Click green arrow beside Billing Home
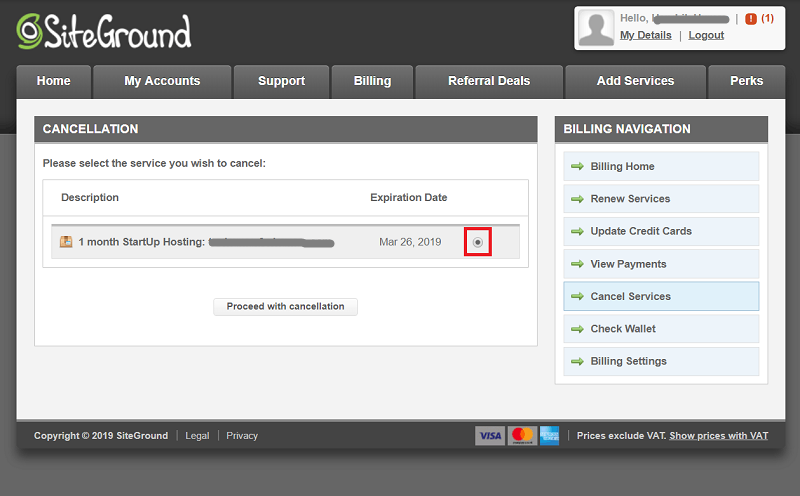Screen dimensions: 800x496 point(577,167)
